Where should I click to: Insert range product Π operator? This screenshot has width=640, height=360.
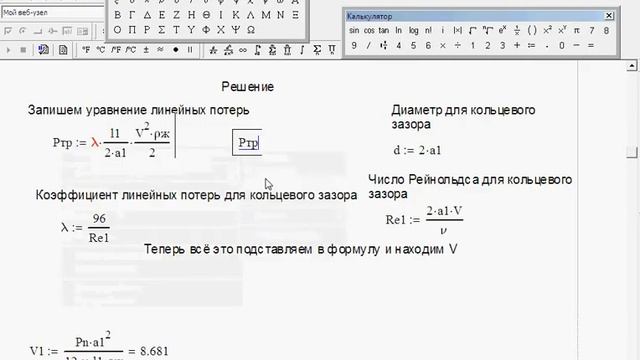(x=332, y=50)
